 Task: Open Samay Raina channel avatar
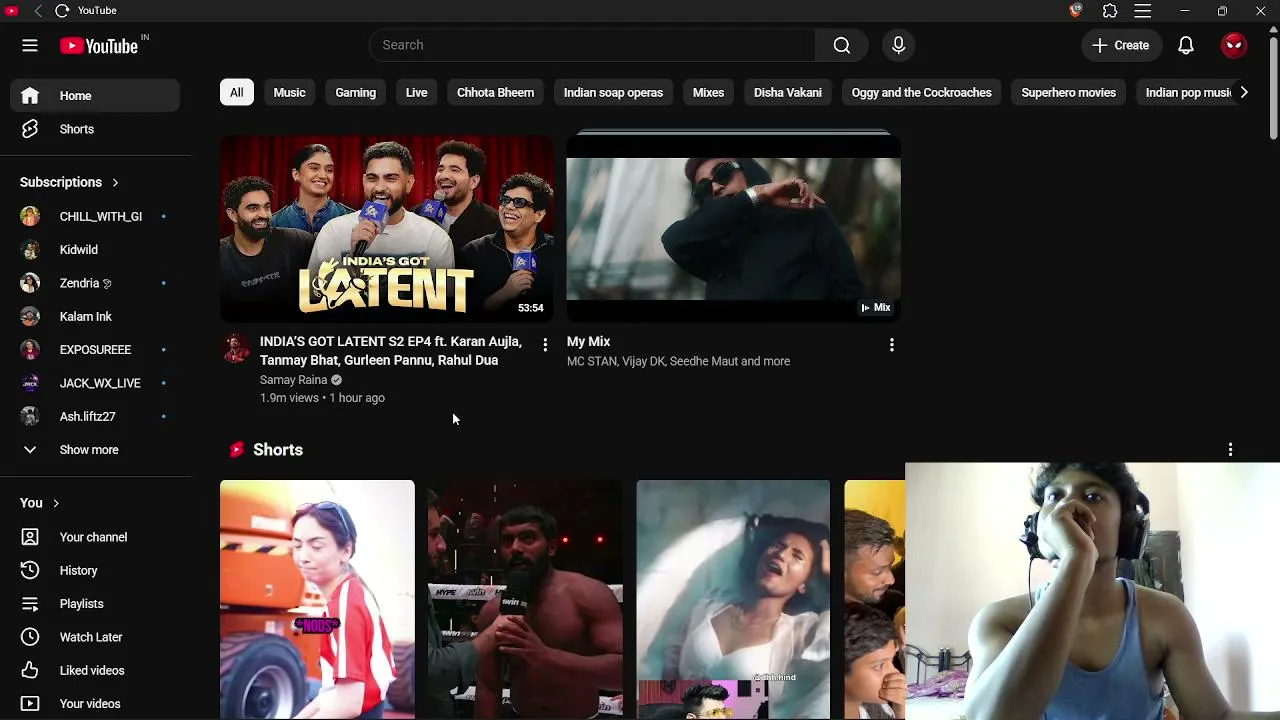click(x=236, y=348)
